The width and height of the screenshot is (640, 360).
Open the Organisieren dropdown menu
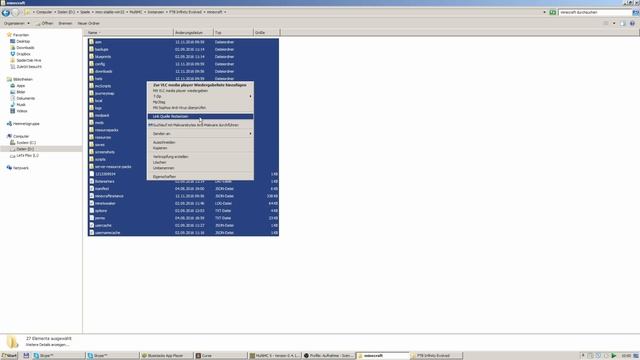[x=17, y=23]
